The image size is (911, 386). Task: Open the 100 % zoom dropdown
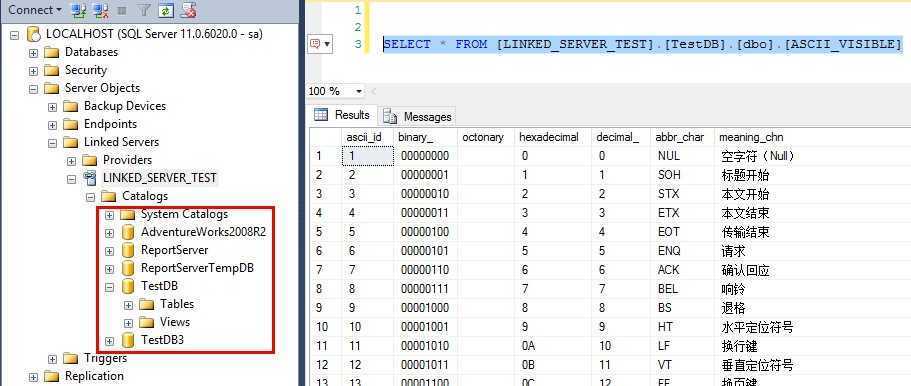[x=358, y=92]
